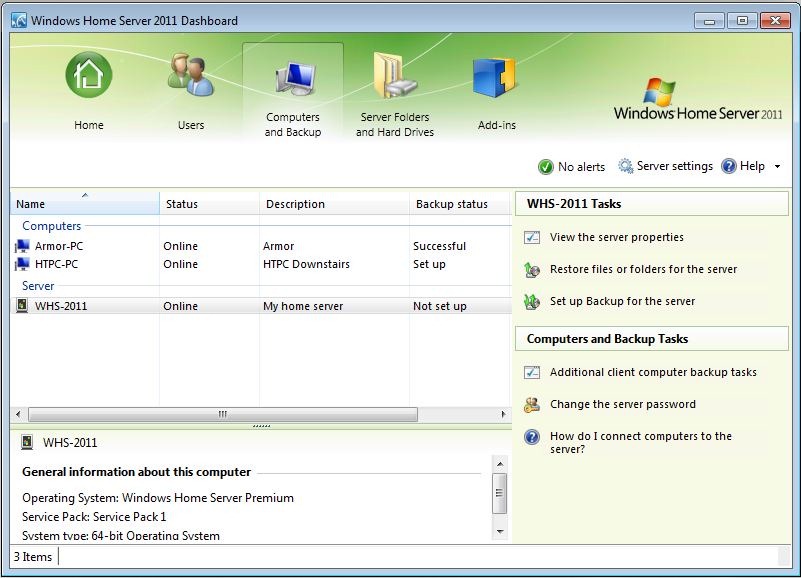Viewport: 801px width, 578px height.
Task: Open How do I connect computers help link
Action: 641,443
